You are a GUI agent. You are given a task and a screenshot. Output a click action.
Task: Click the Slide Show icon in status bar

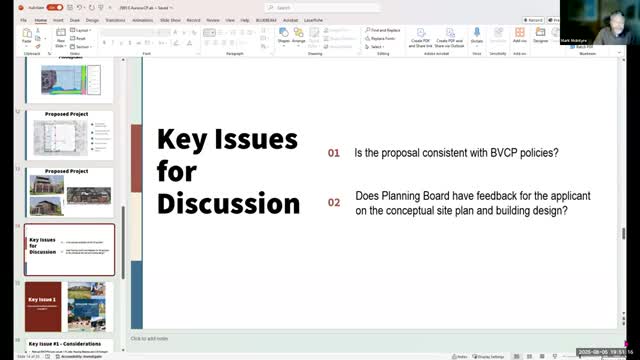tap(555, 356)
